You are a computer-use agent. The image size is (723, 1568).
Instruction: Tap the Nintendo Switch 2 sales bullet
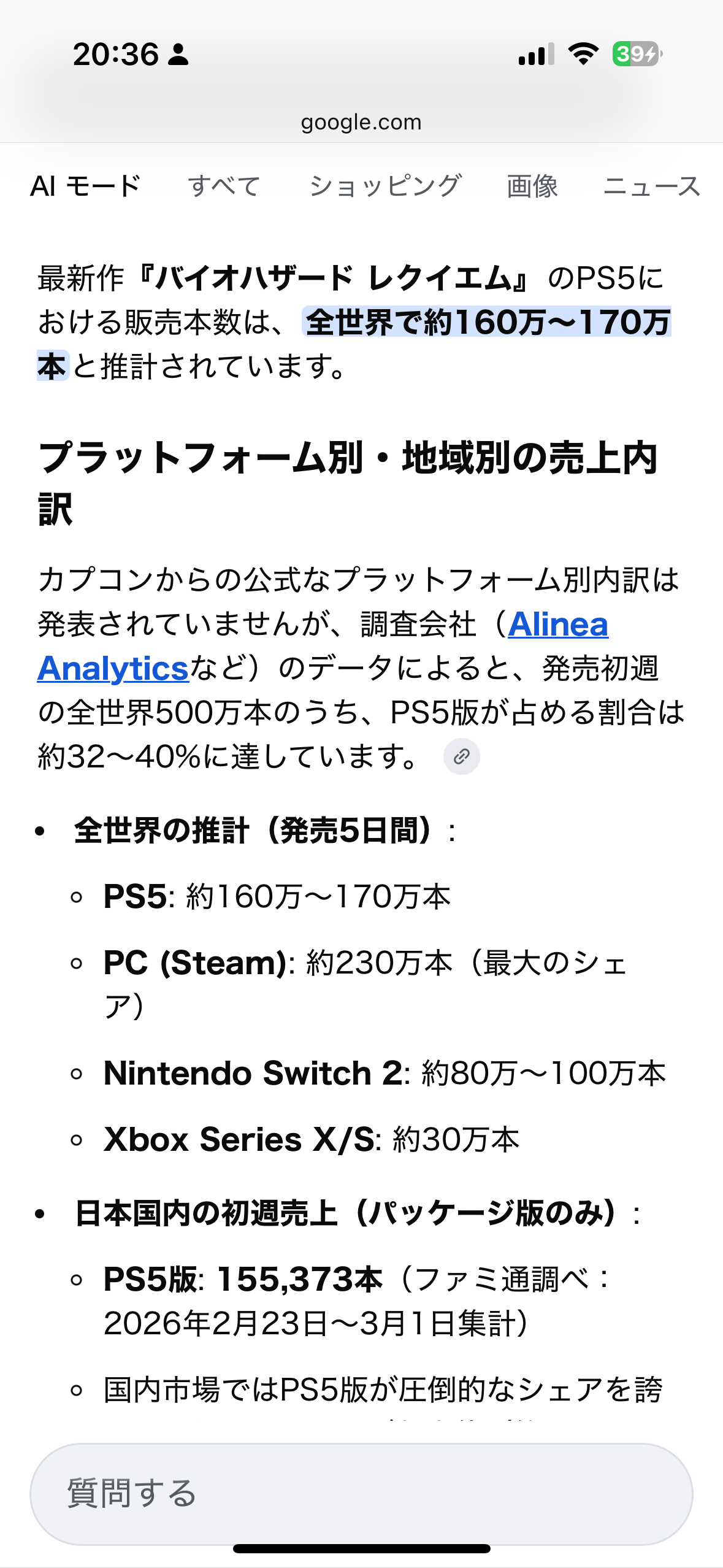point(384,1074)
